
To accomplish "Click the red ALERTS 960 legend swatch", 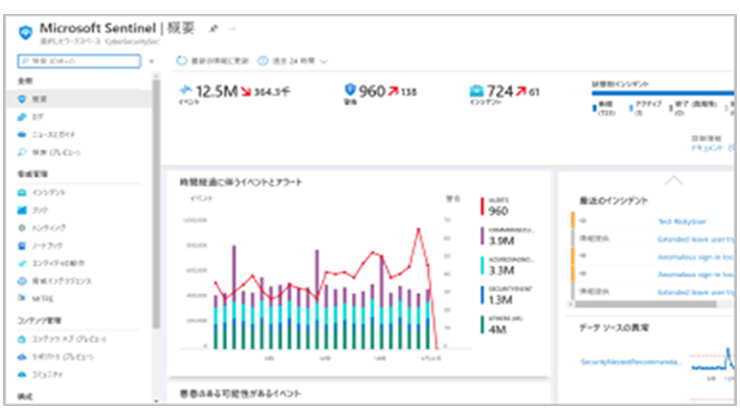I will [x=482, y=207].
